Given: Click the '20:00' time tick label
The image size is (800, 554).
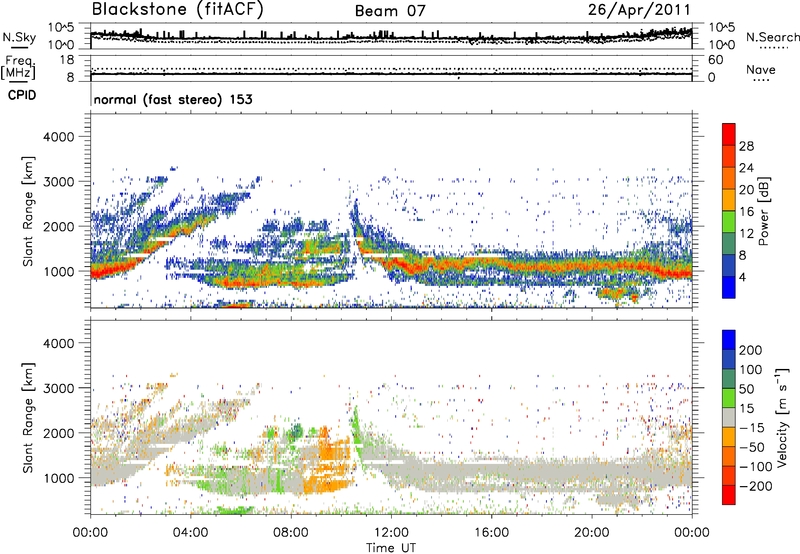Looking at the screenshot, I should [x=592, y=533].
